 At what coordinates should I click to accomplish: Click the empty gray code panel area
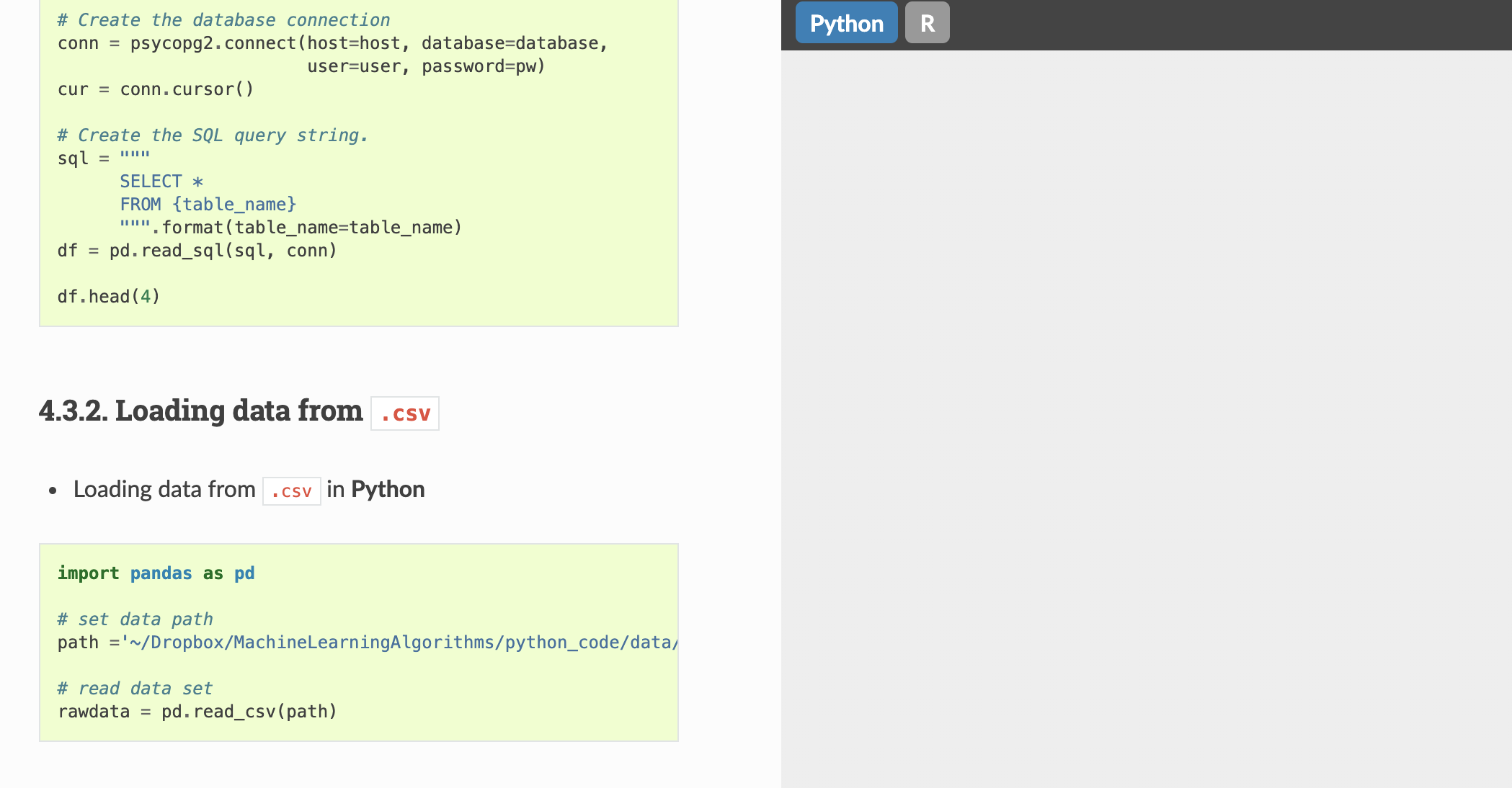tap(1146, 418)
